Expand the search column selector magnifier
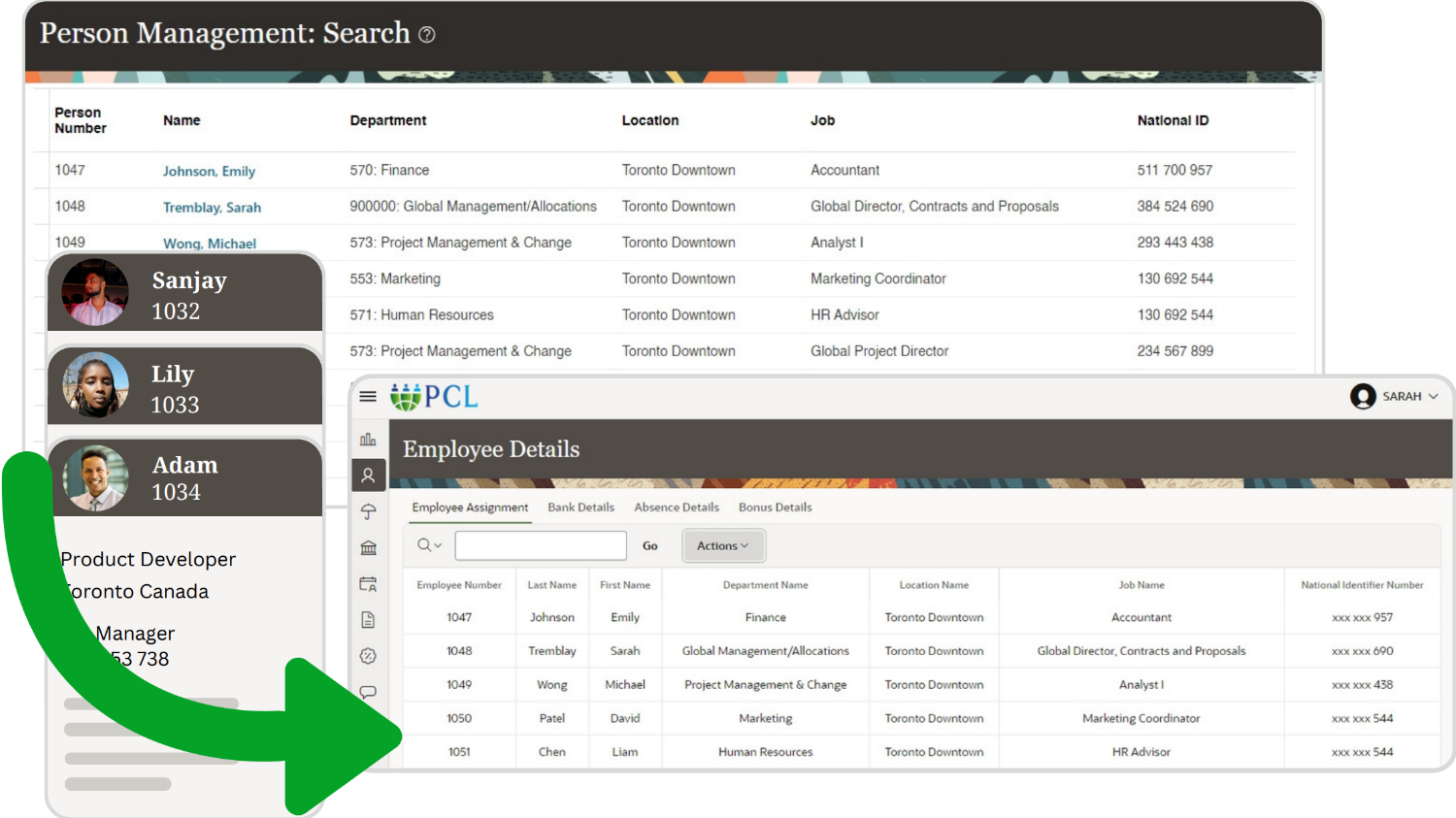The width and height of the screenshot is (1456, 818). 429,545
